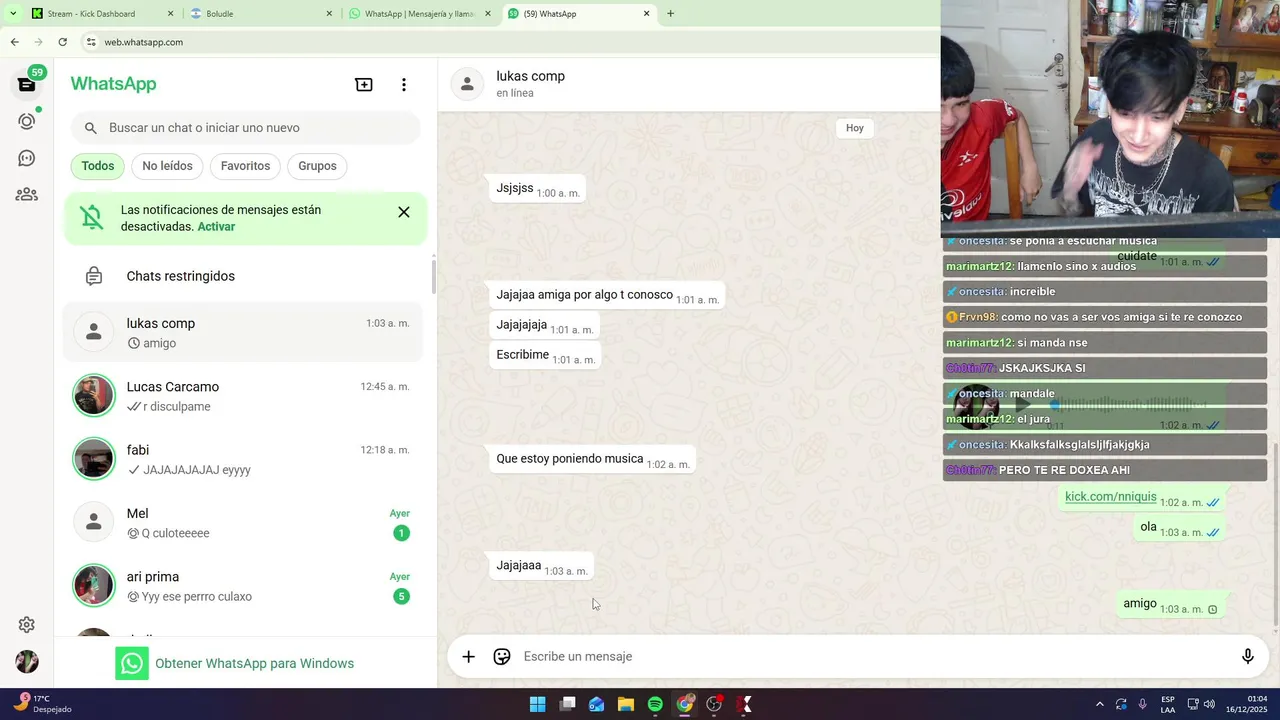
Task: Click Activar notifications link
Action: pyautogui.click(x=216, y=227)
